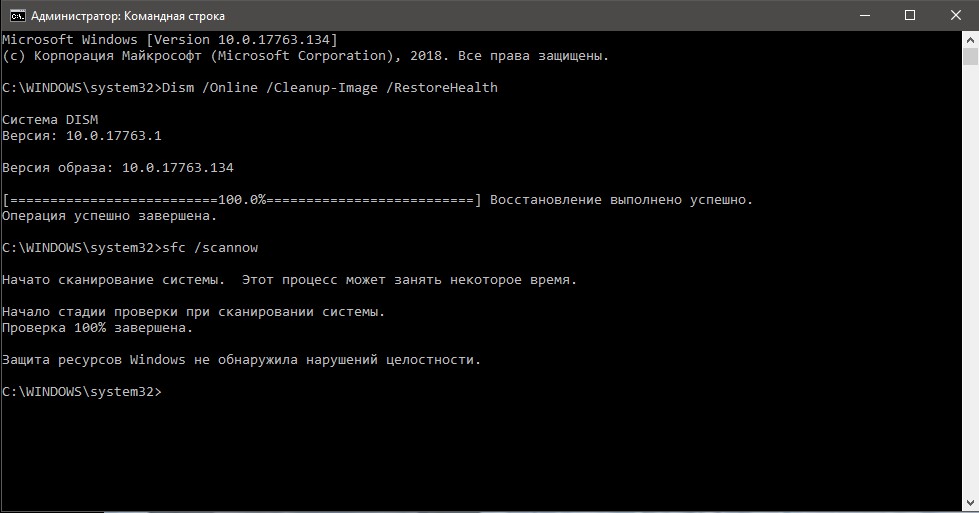Screen dimensions: 979x513
Task: Click the last C:\WINDOWS\system32> prompt
Action: (82, 392)
